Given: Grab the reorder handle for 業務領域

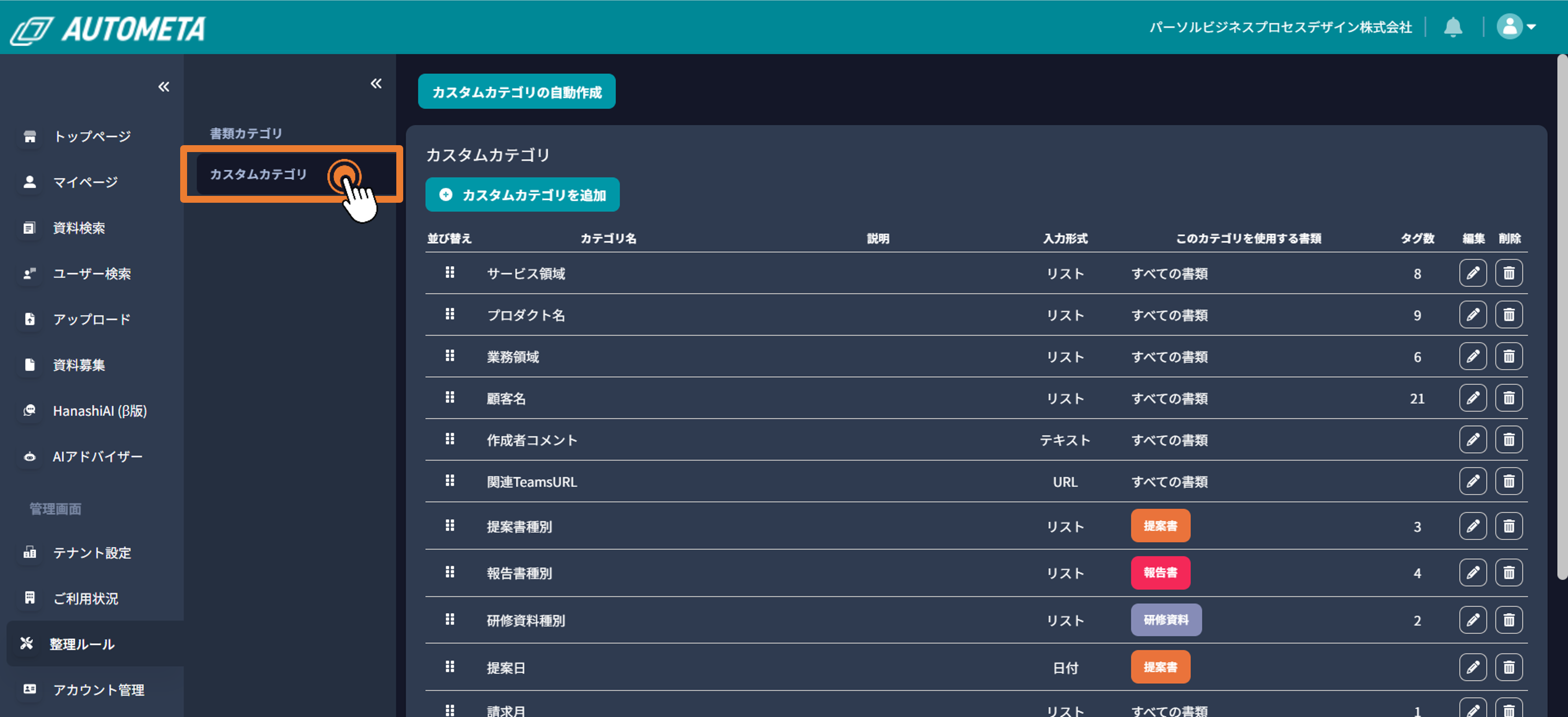Looking at the screenshot, I should [x=450, y=355].
